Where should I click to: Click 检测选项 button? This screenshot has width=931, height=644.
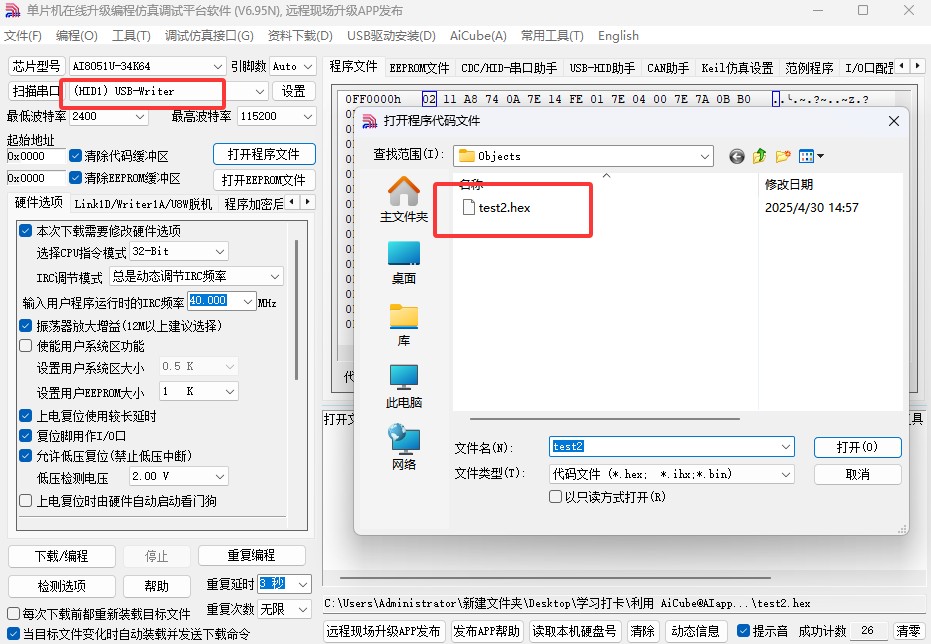click(x=62, y=586)
